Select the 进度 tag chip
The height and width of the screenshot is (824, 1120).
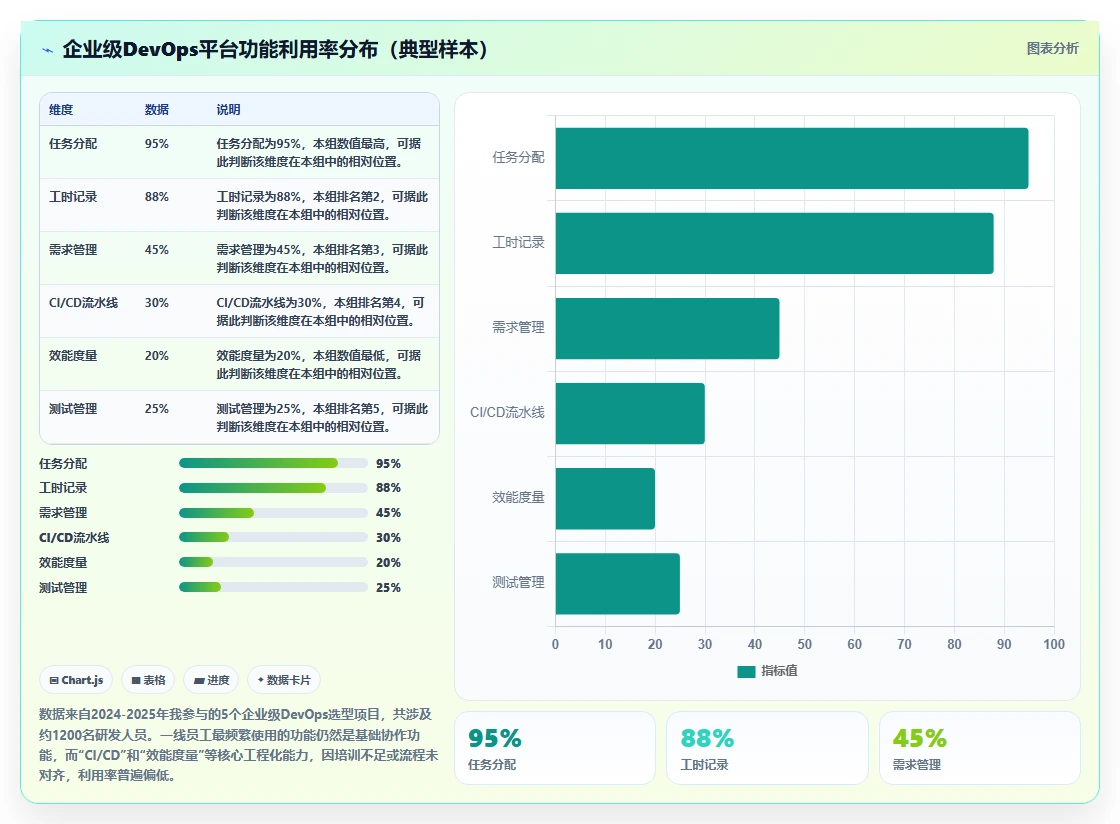[211, 680]
